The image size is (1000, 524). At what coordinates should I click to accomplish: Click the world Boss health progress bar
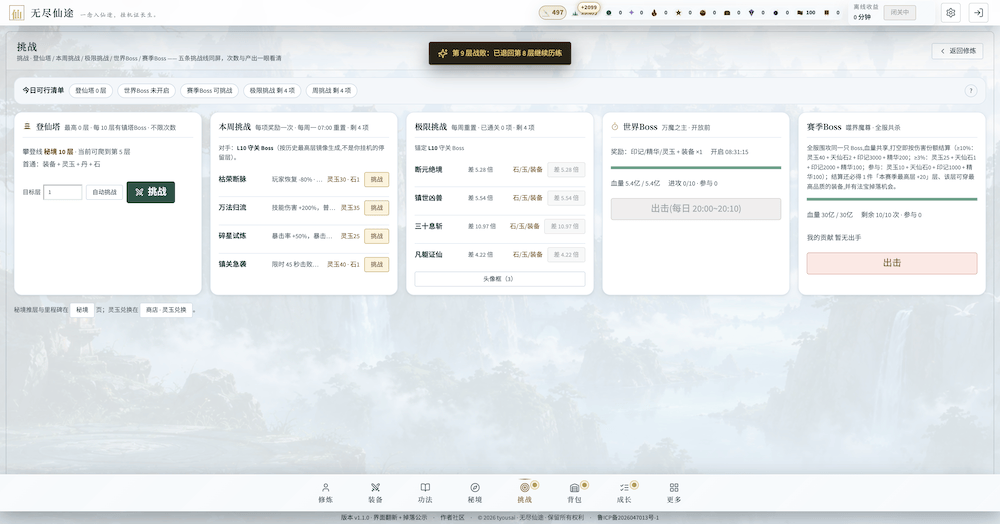pos(696,168)
